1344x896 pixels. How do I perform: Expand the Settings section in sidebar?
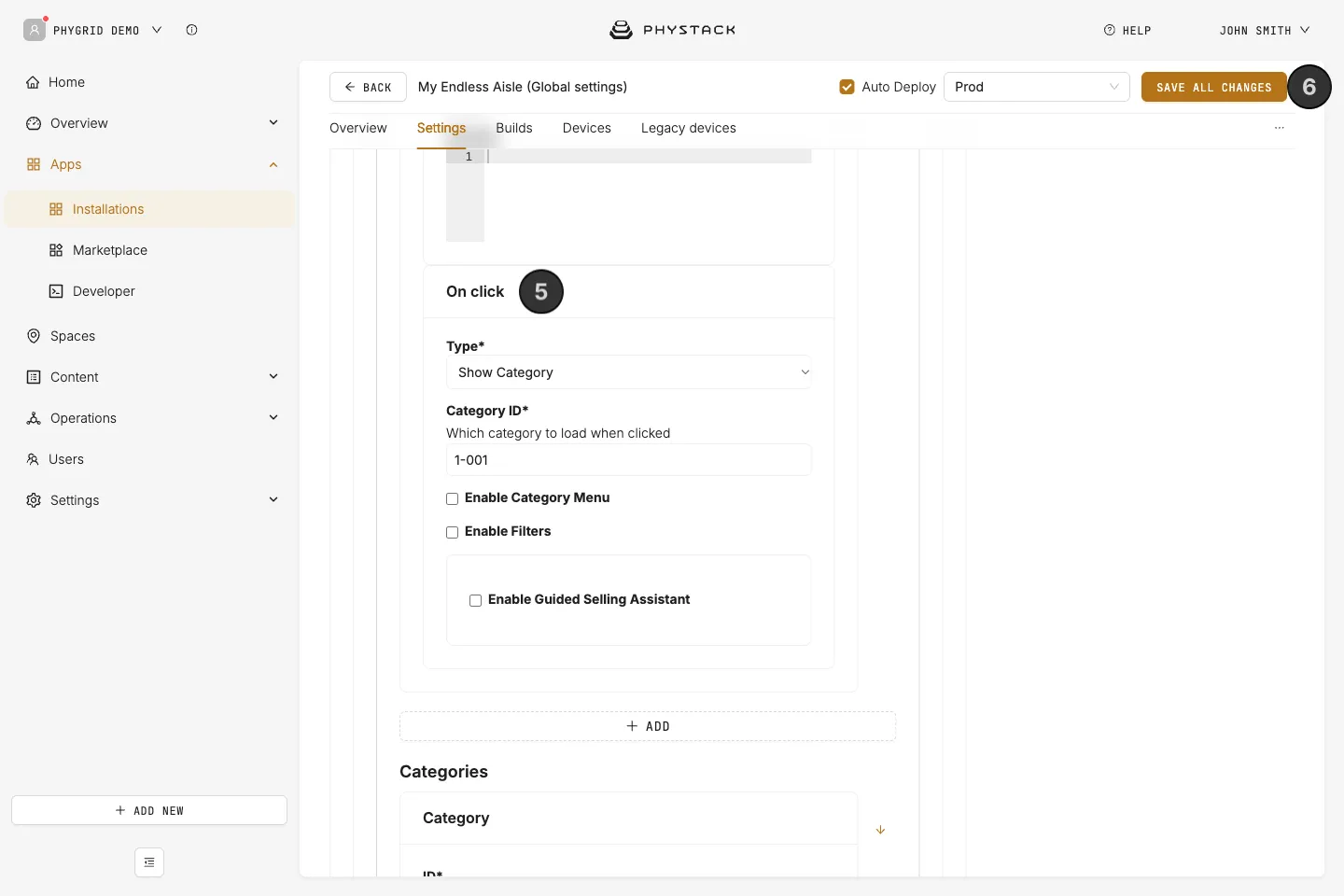273,500
